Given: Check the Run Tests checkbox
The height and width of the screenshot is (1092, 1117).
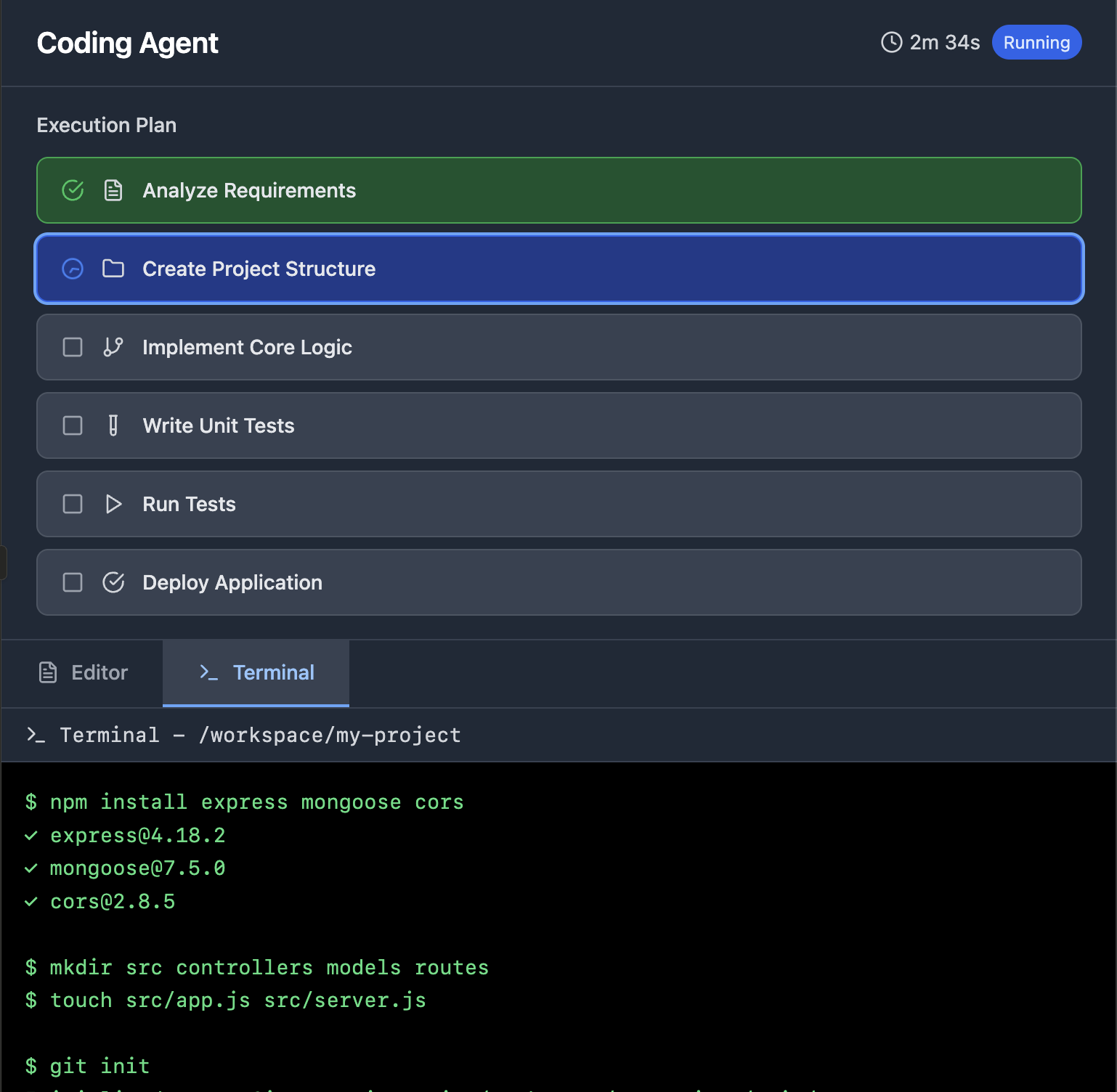Looking at the screenshot, I should (x=73, y=504).
